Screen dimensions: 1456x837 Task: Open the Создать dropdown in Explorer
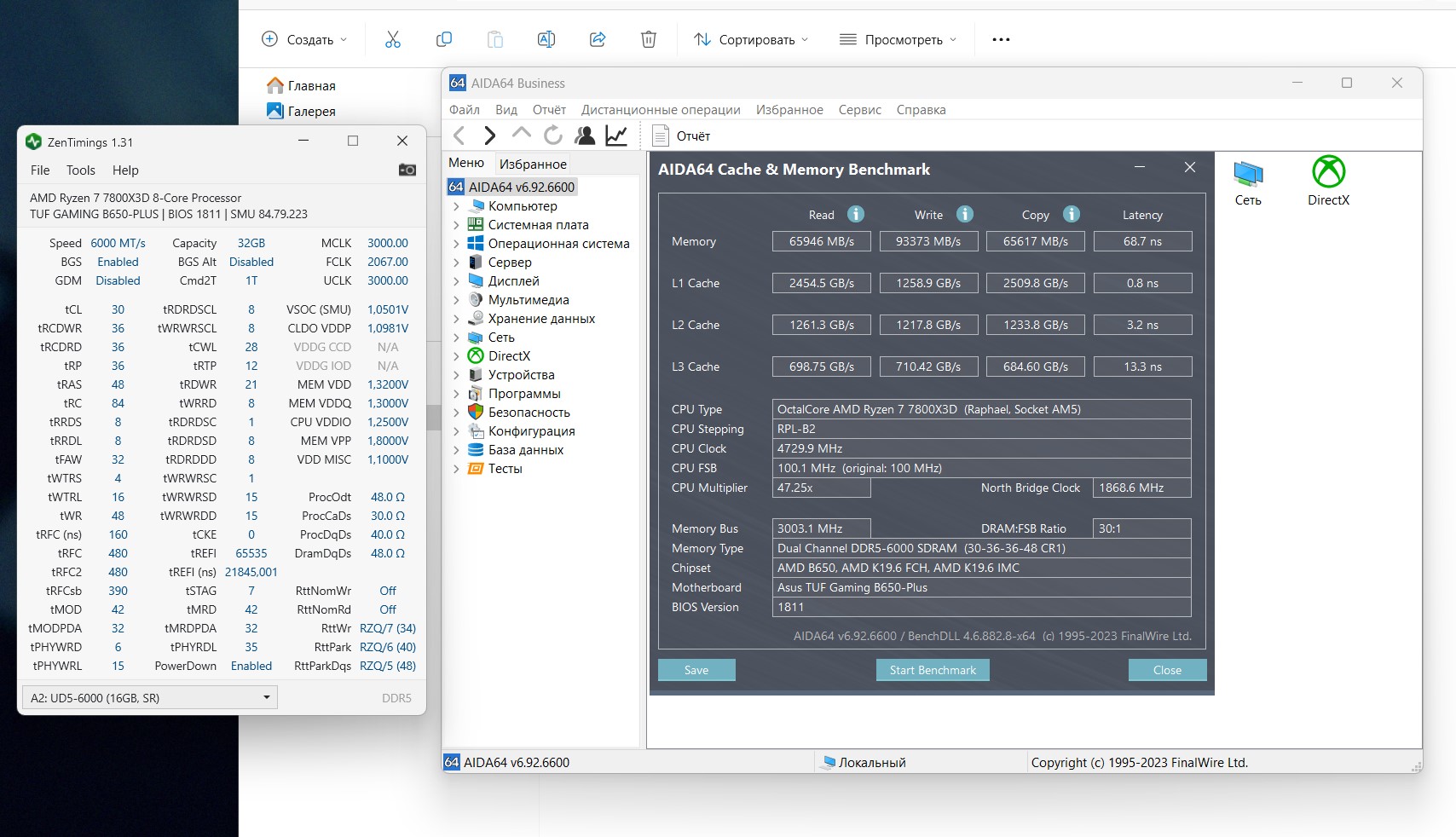[x=304, y=39]
